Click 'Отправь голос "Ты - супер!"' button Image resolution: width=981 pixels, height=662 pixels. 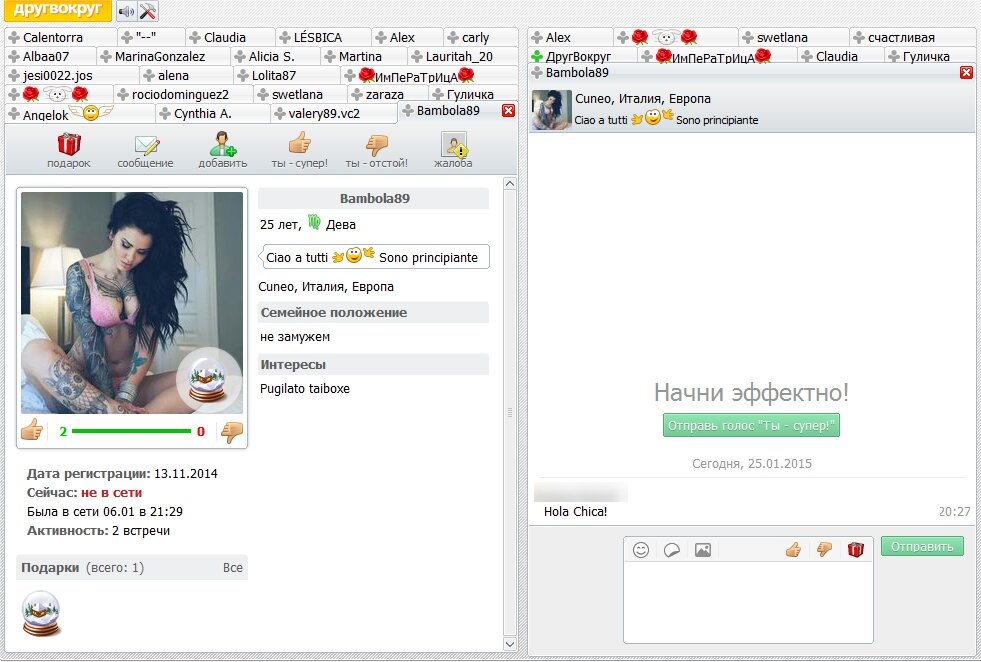[x=751, y=425]
